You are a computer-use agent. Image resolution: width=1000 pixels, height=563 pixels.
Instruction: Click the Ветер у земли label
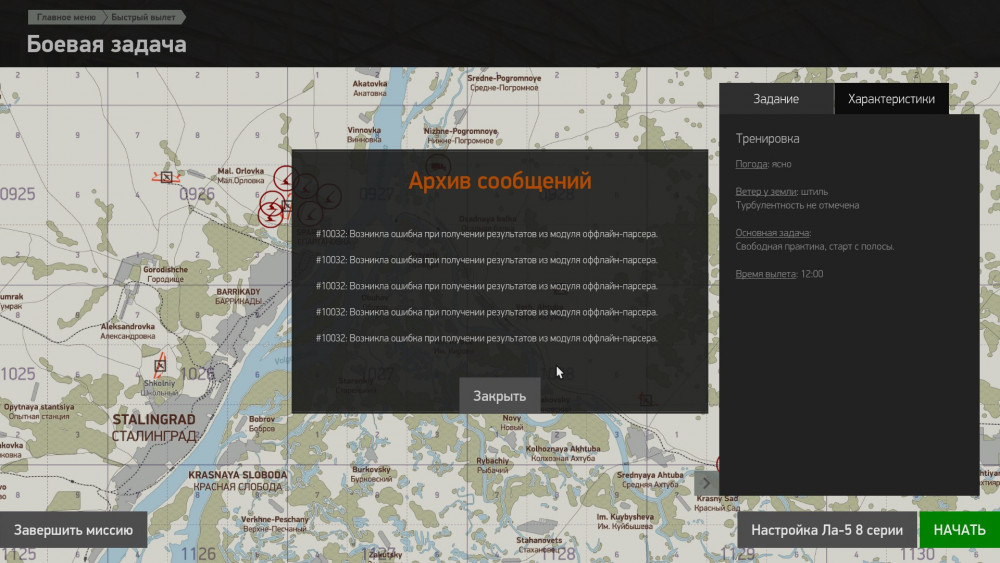[x=766, y=191]
